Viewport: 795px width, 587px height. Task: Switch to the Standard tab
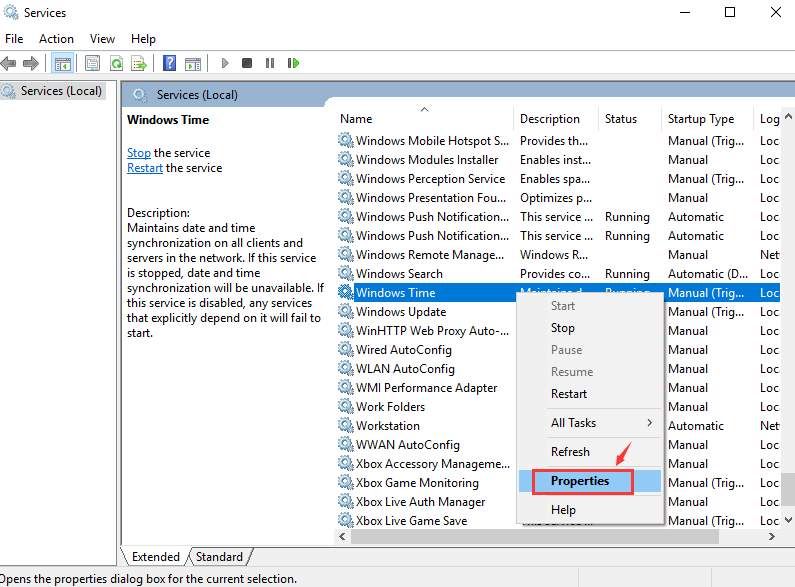(219, 557)
